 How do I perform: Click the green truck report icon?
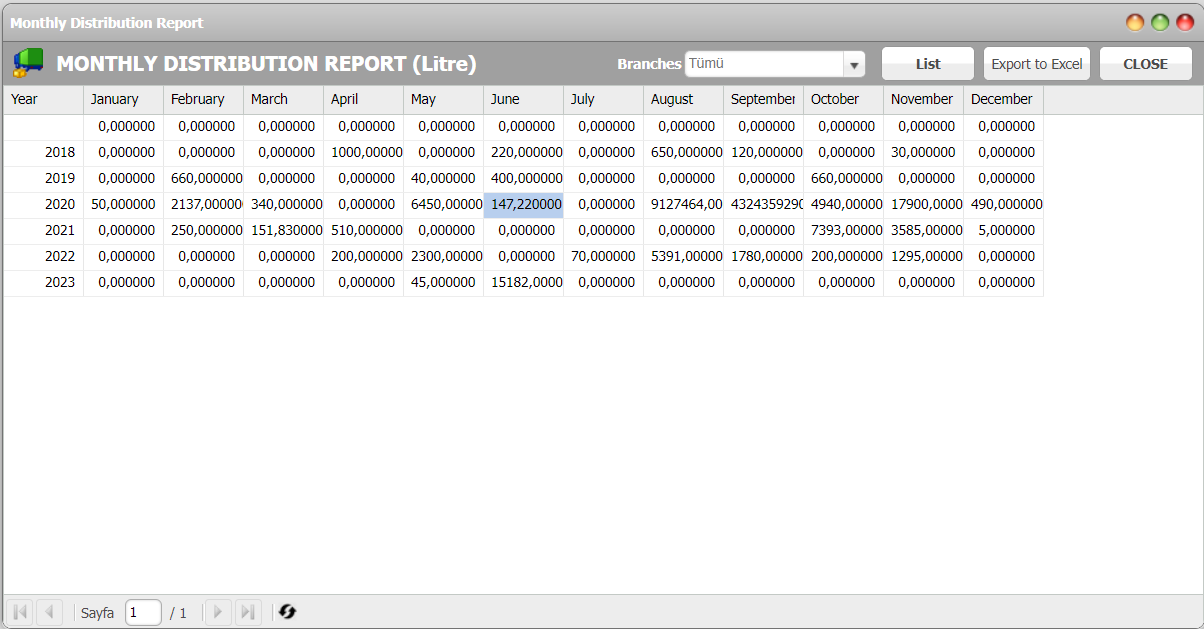[x=28, y=63]
